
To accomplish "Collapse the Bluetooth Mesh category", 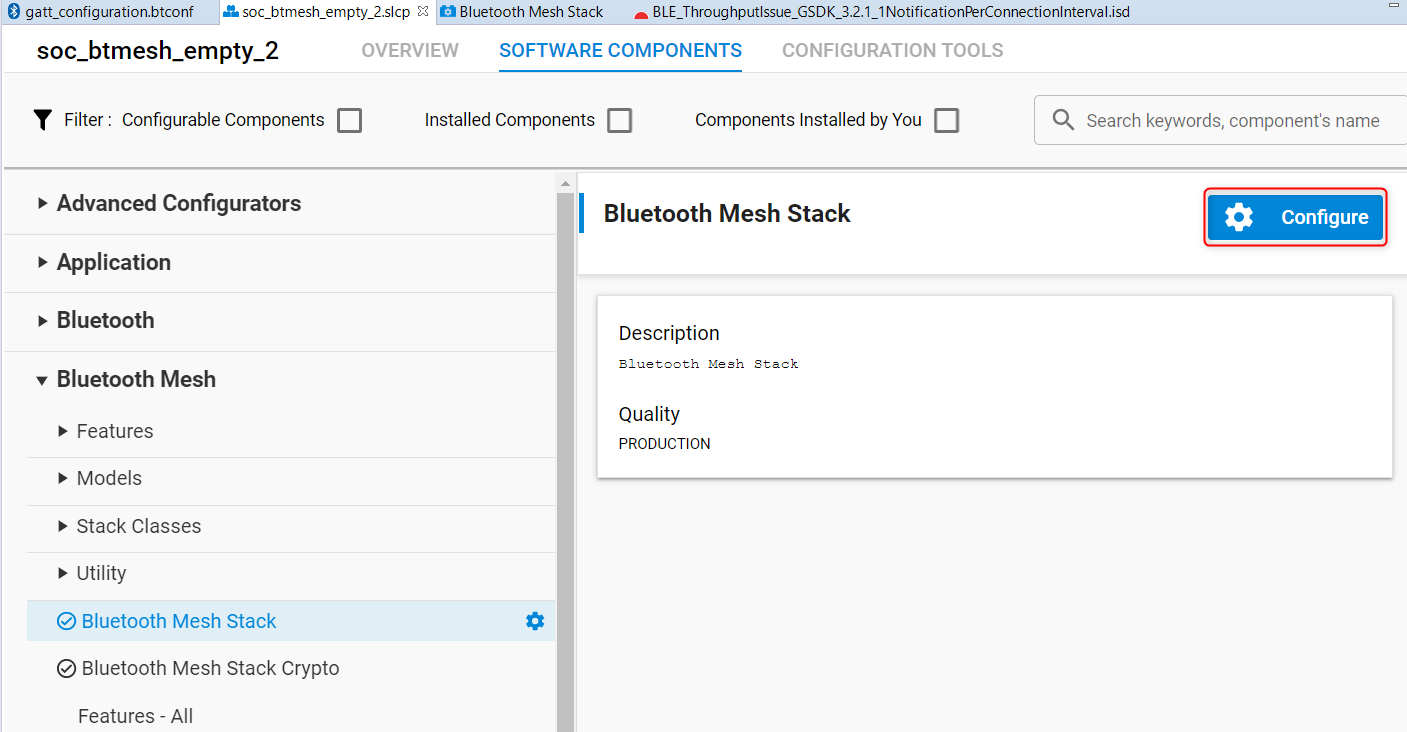I will [x=42, y=380].
